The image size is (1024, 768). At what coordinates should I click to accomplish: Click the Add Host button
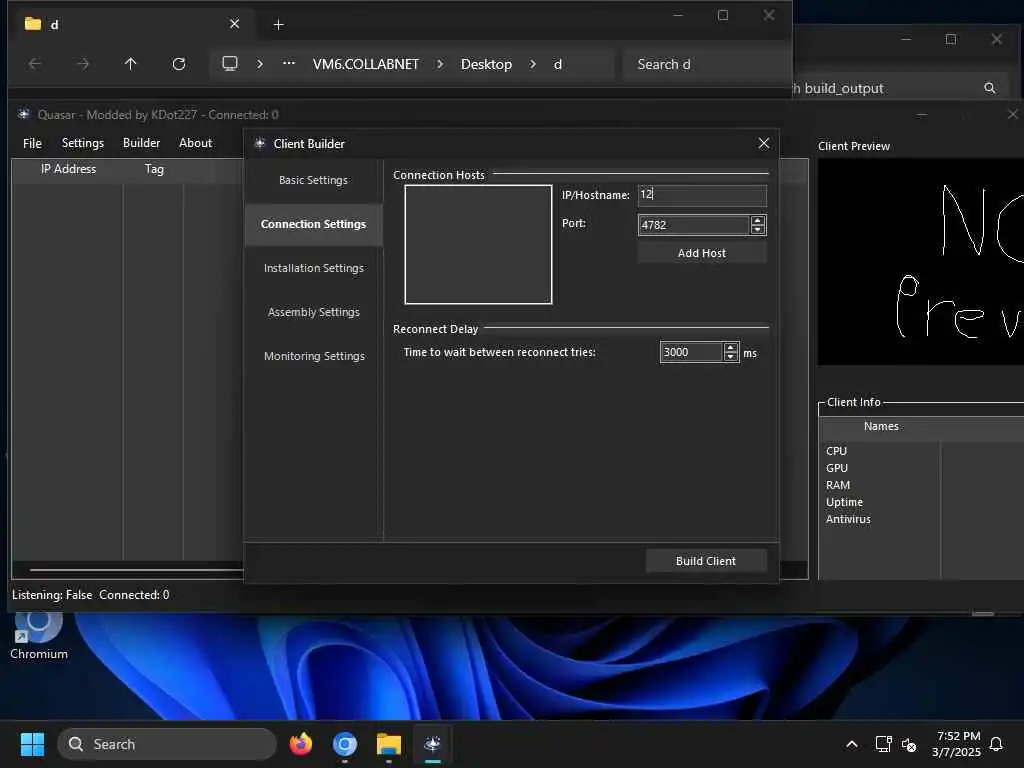[702, 253]
